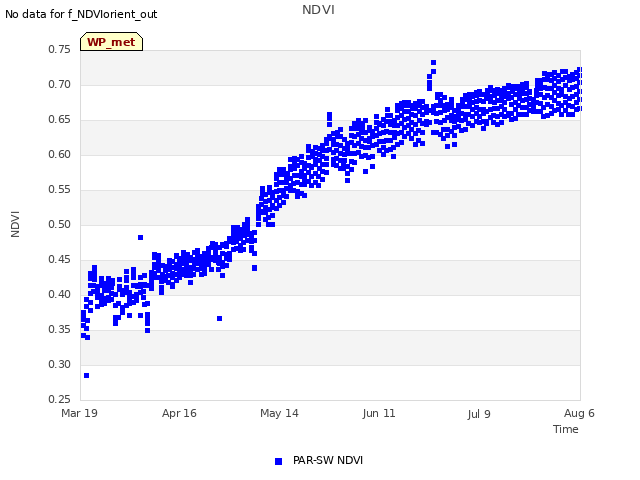Click the 'No data for f_NDVIorient_out' message
The width and height of the screenshot is (640, 480).
(x=81, y=14)
